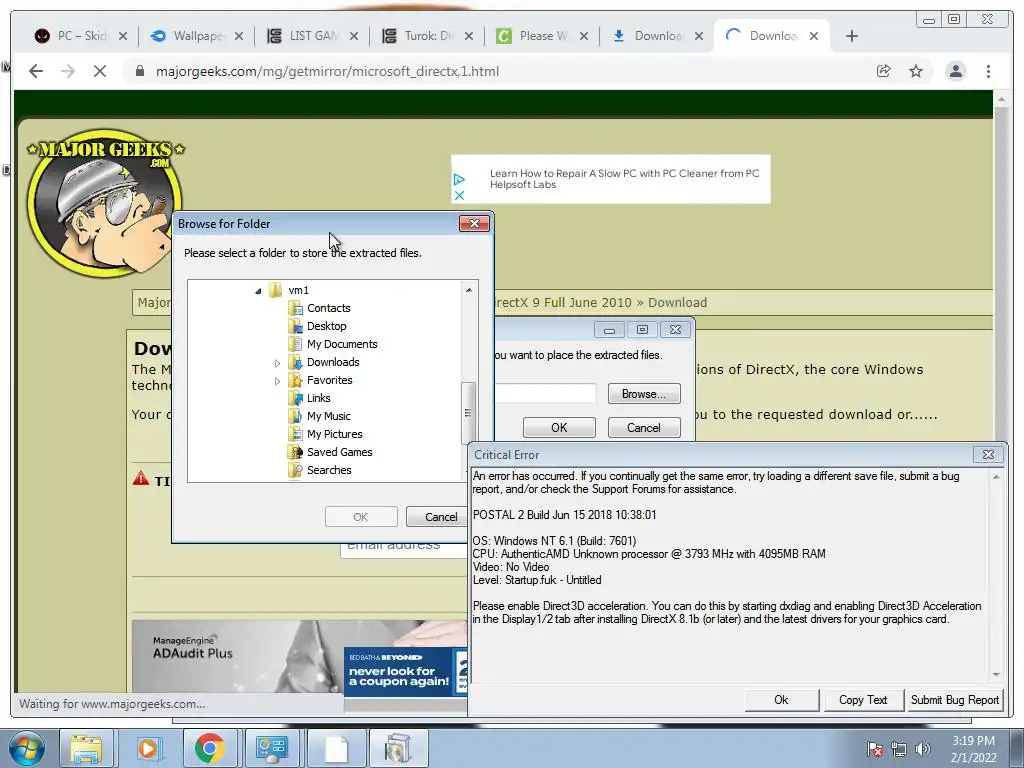Click the installer package taskbar icon
Image resolution: width=1024 pixels, height=768 pixels.
398,748
